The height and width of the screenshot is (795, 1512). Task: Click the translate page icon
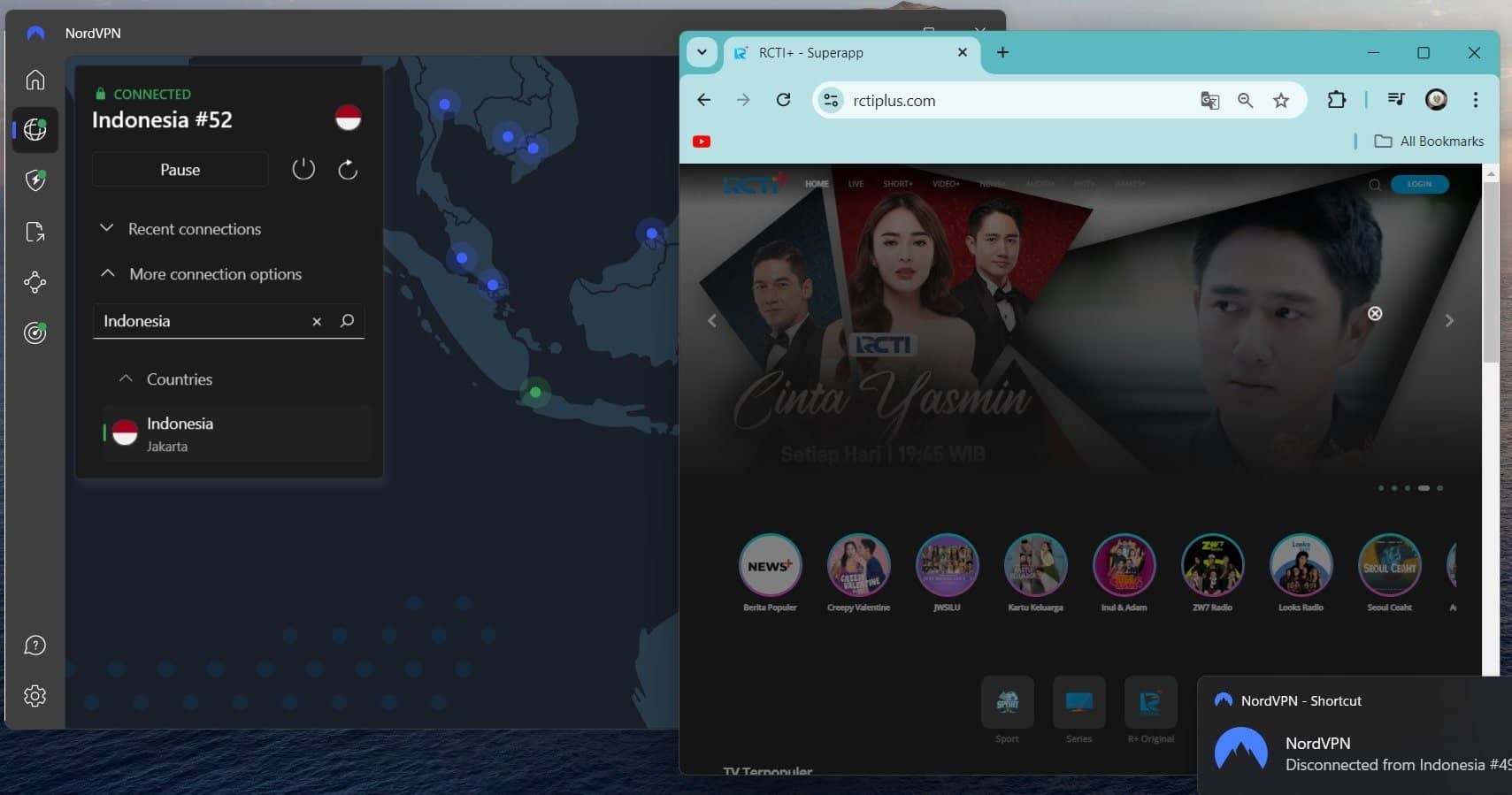pos(1209,100)
